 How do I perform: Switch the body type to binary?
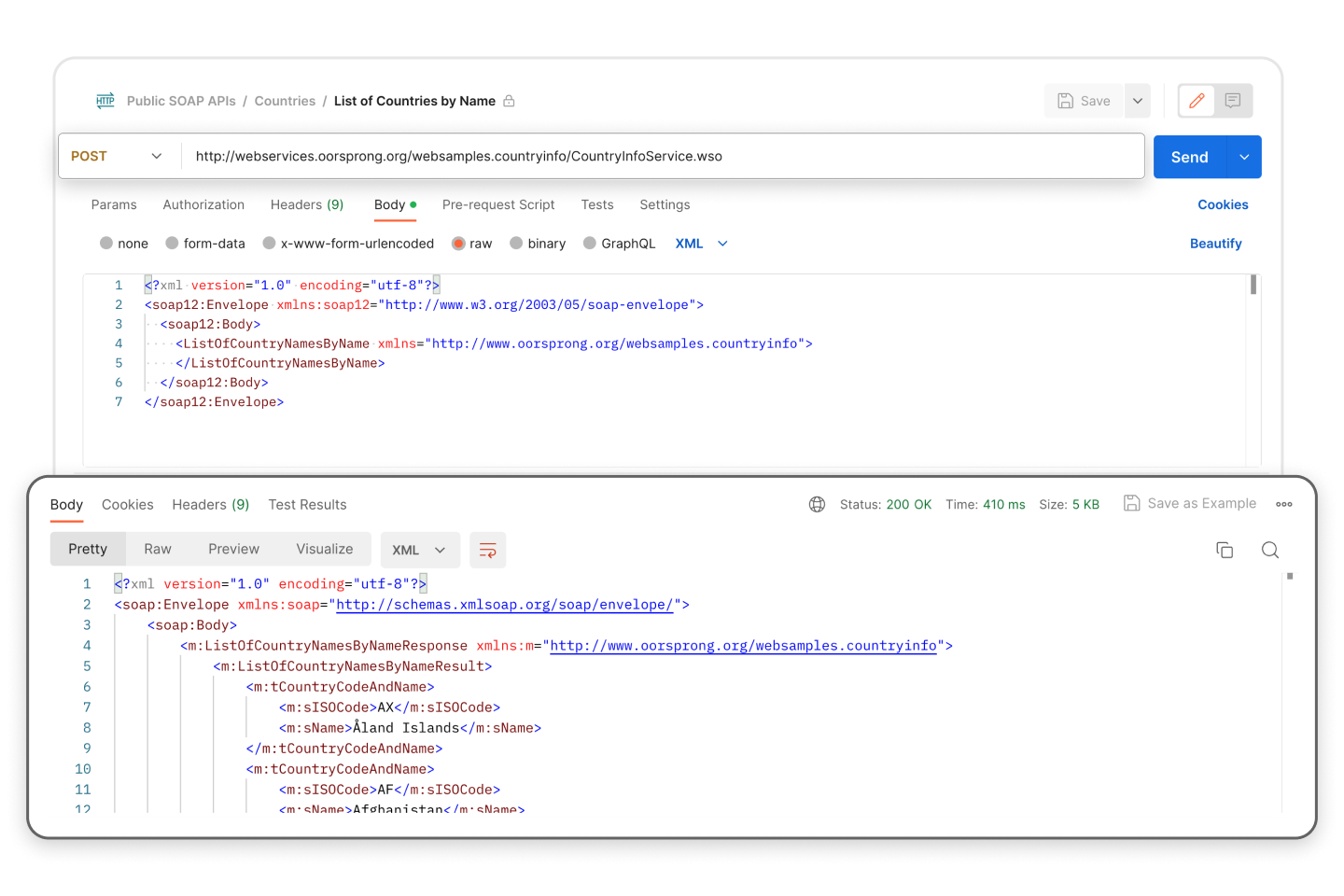[x=516, y=243]
